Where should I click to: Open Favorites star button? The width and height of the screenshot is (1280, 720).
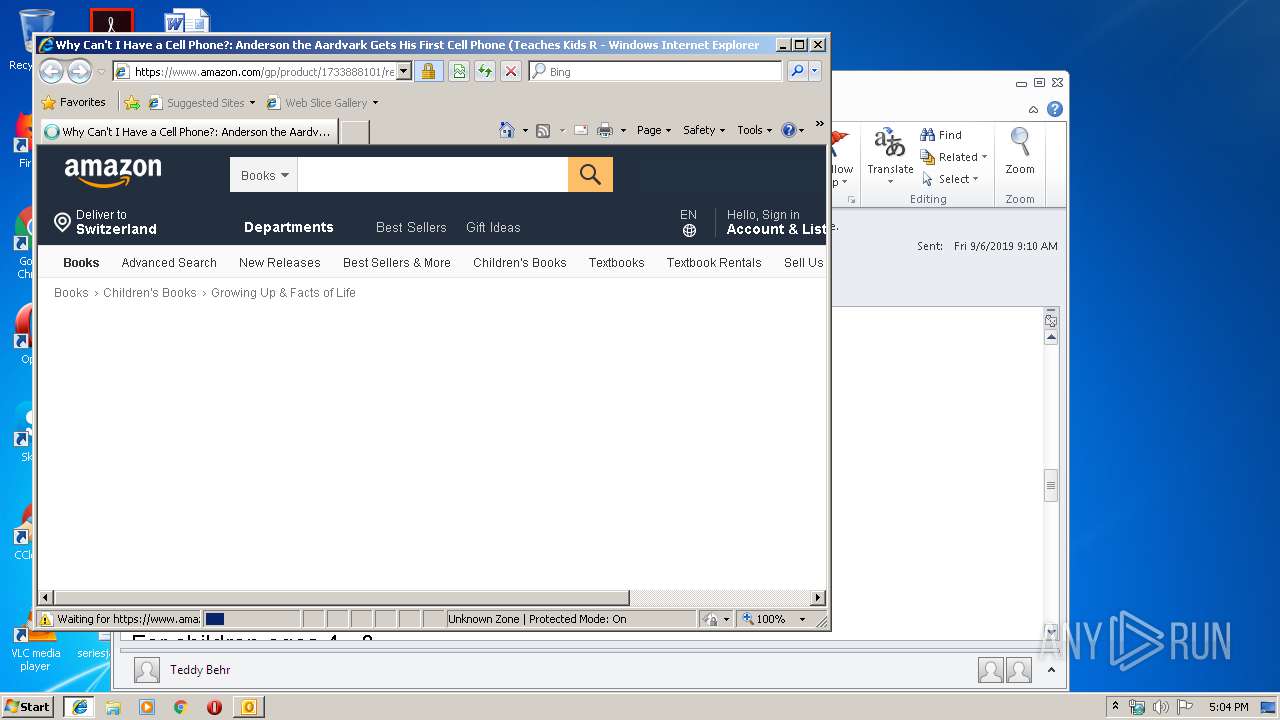[x=74, y=102]
